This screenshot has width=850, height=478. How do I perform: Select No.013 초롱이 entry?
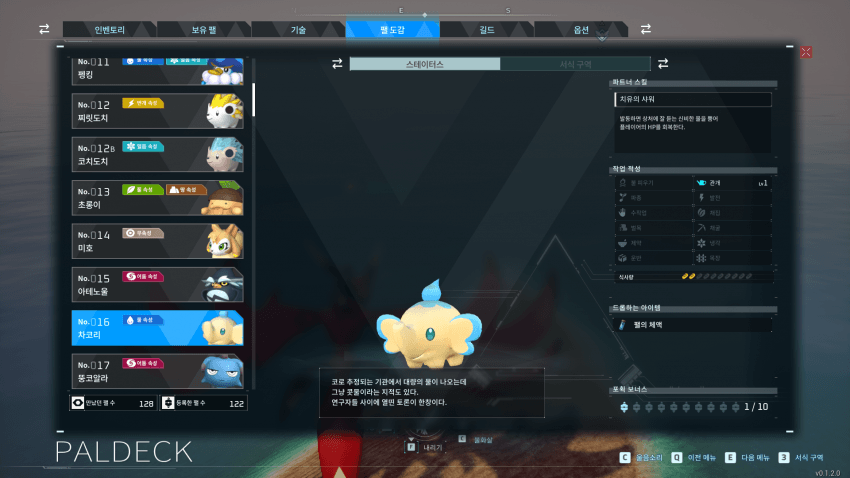[158, 198]
